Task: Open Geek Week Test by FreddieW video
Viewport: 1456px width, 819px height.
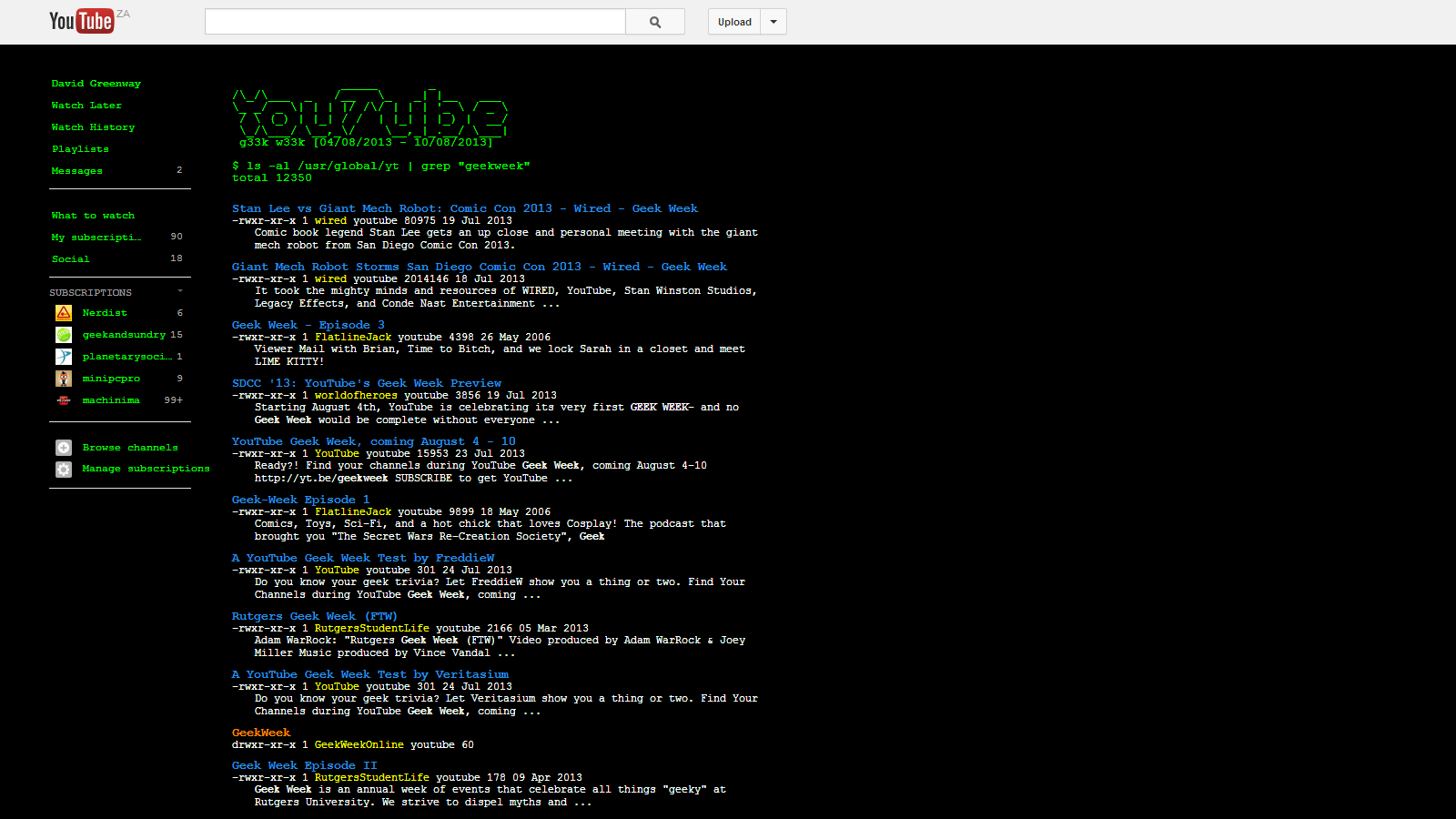Action: point(363,558)
